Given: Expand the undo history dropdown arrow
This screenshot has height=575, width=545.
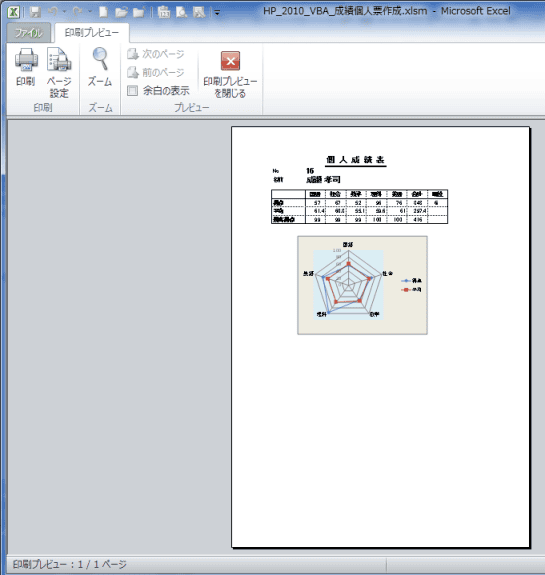Looking at the screenshot, I should point(65,12).
